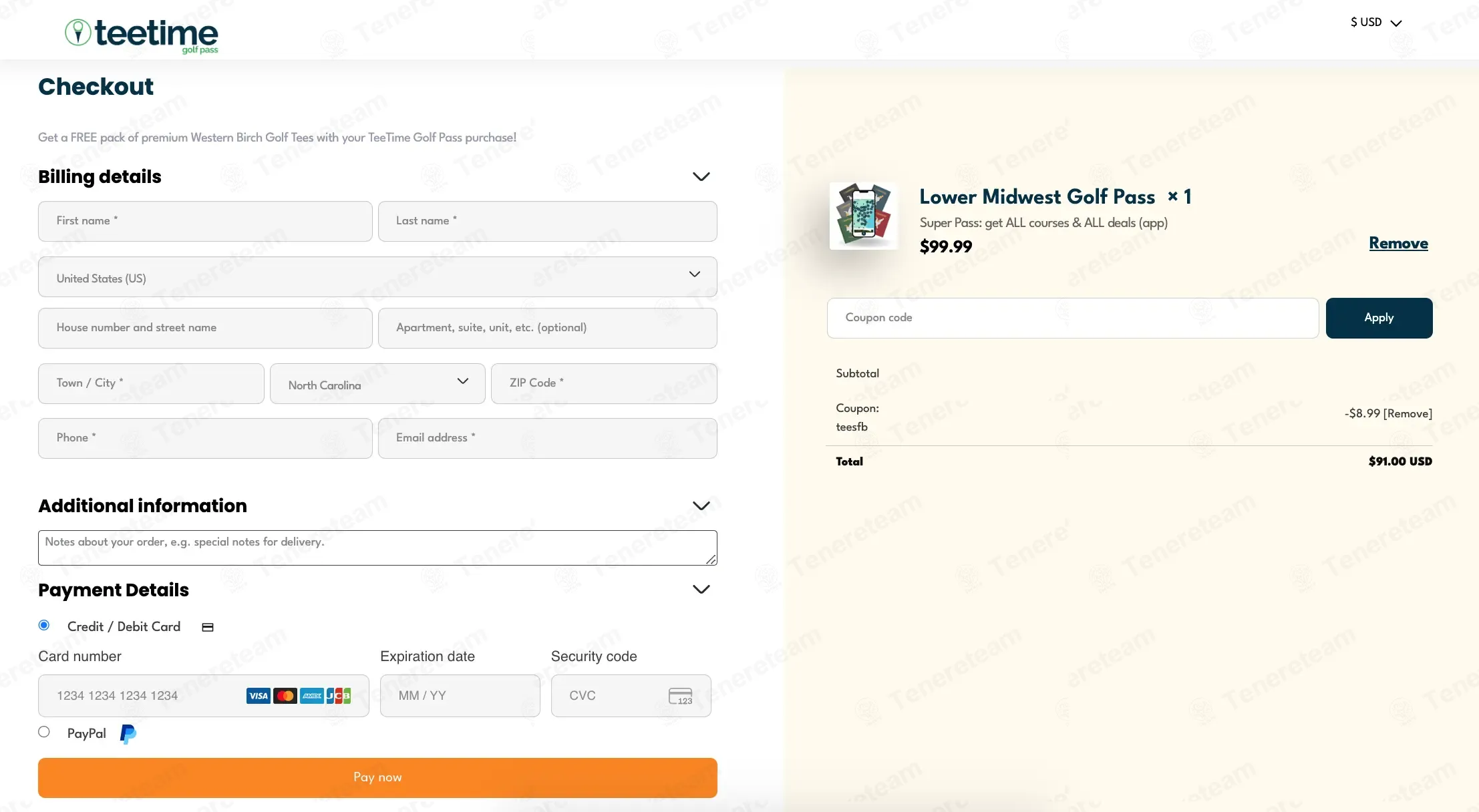The height and width of the screenshot is (812, 1479).
Task: Remove Lower Midwest Golf Pass from cart
Action: (1398, 243)
